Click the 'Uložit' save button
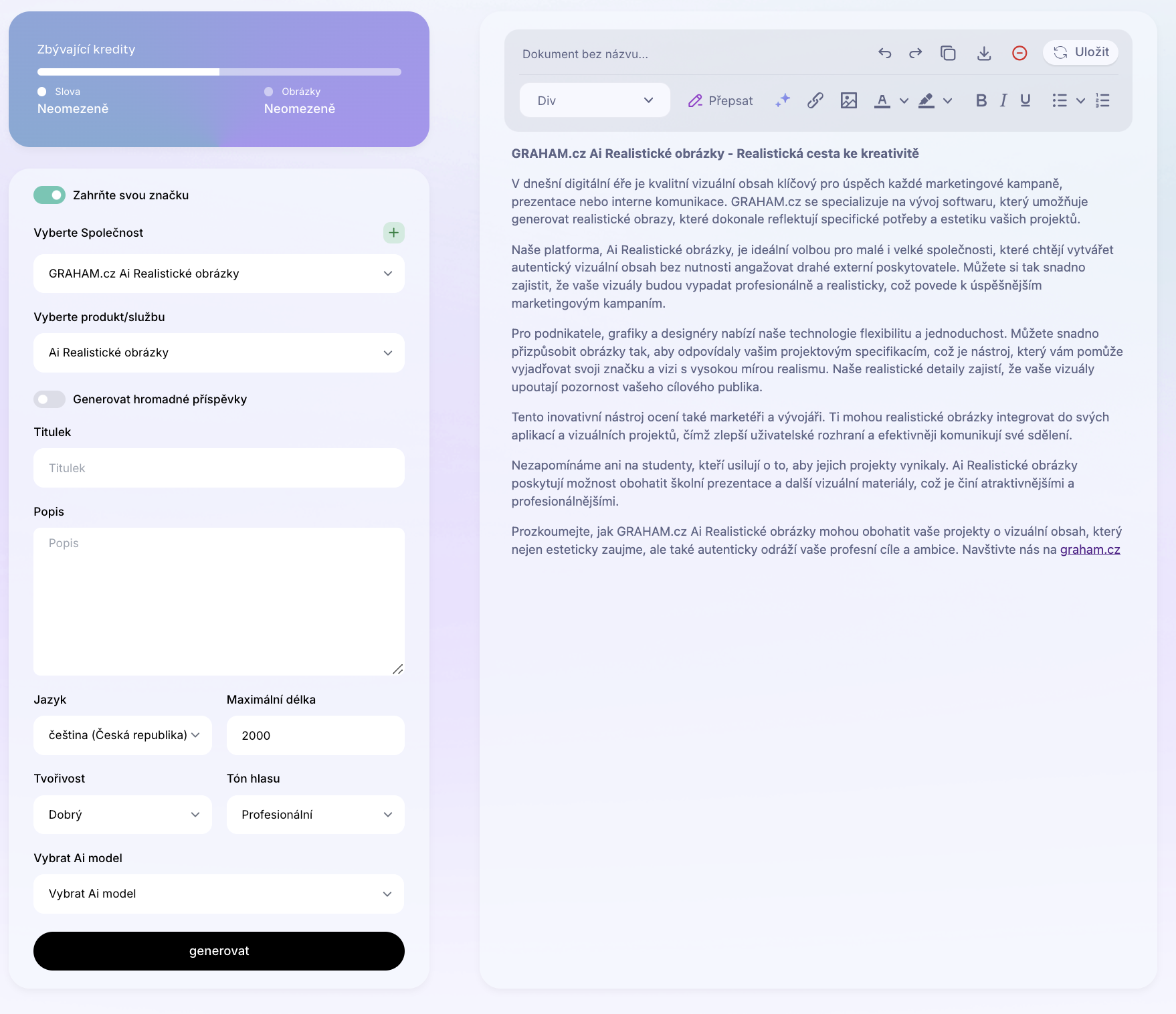Image resolution: width=1176 pixels, height=1014 pixels. click(1080, 52)
